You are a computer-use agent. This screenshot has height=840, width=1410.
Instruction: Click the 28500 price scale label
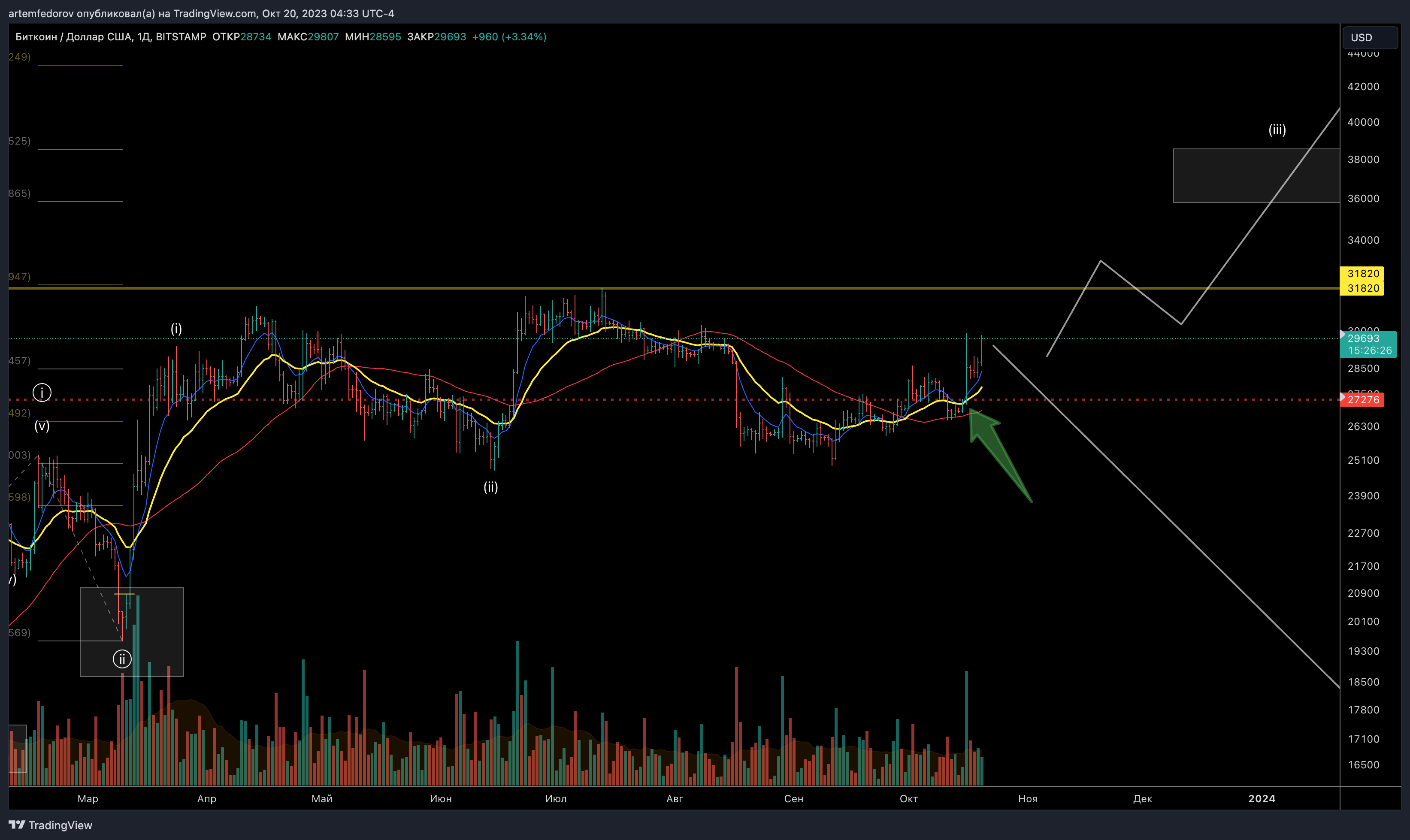pyautogui.click(x=1364, y=368)
